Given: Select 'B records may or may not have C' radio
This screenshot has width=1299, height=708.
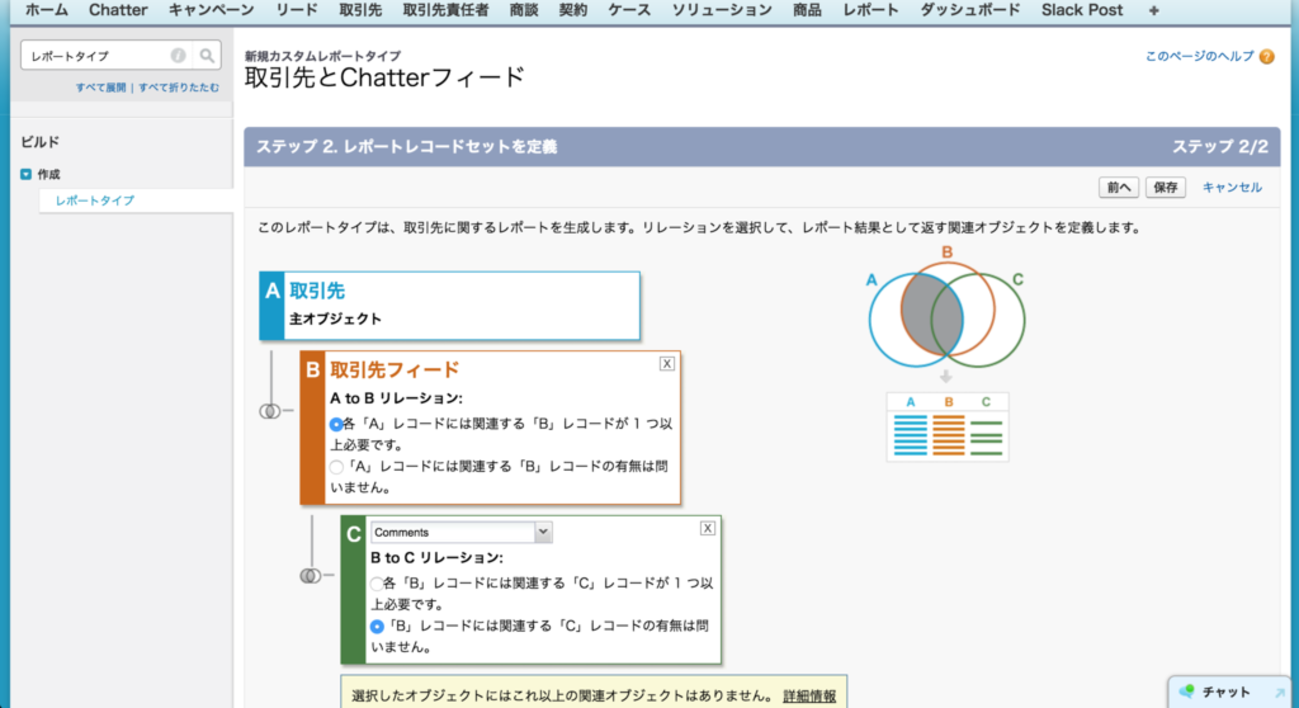Looking at the screenshot, I should [376, 627].
